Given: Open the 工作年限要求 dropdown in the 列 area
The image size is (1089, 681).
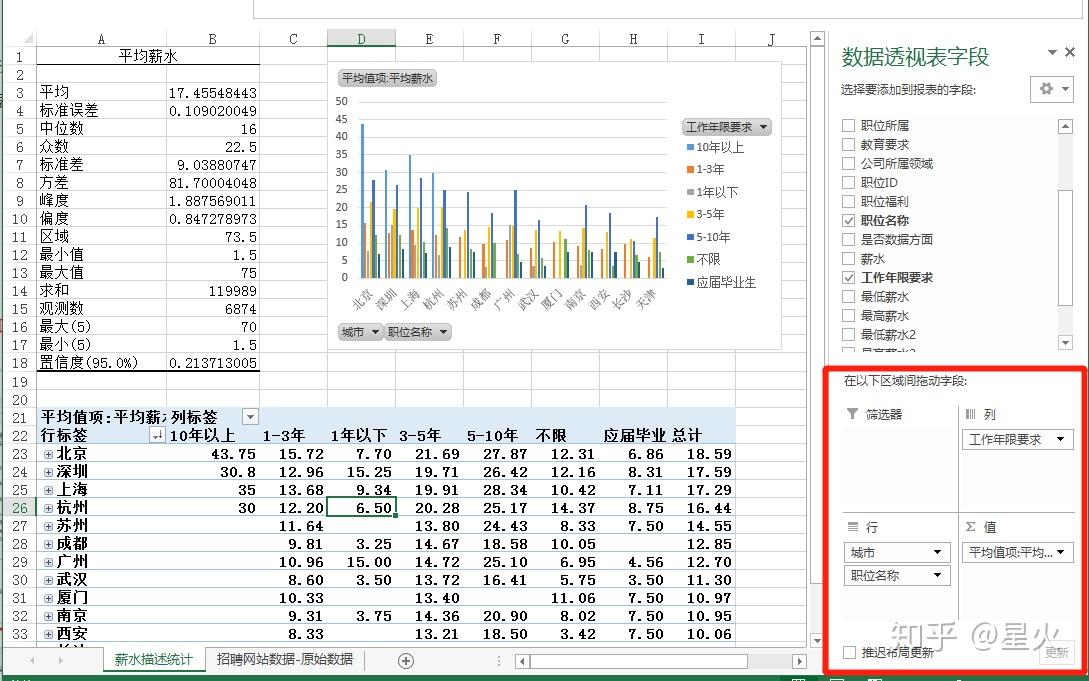Looking at the screenshot, I should click(x=1063, y=437).
